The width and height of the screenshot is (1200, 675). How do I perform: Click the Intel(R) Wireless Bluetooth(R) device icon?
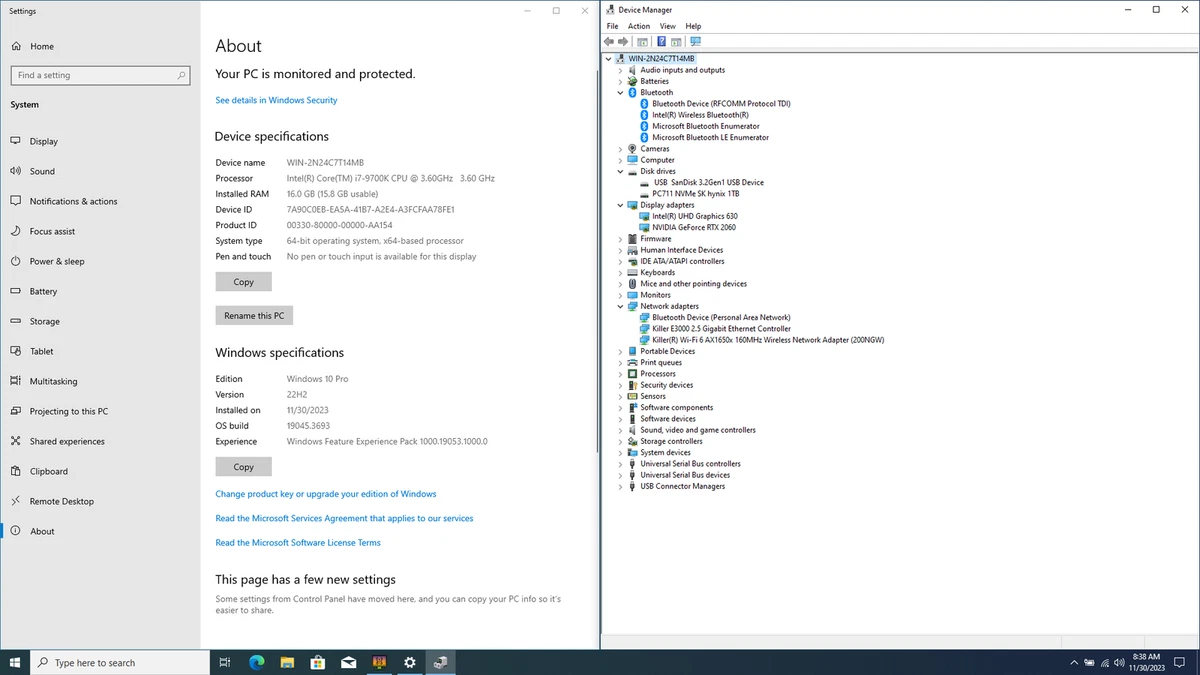click(x=644, y=115)
